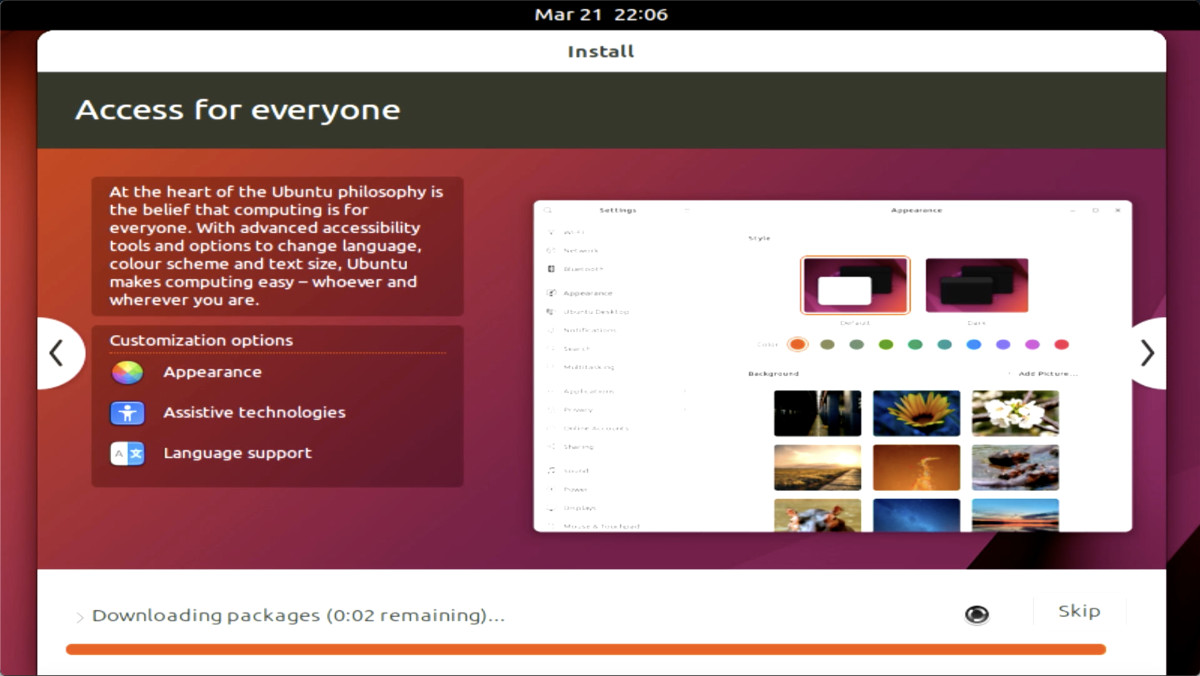Click the busy spinner icon beside Skip
Image resolution: width=1200 pixels, height=676 pixels.
977,615
